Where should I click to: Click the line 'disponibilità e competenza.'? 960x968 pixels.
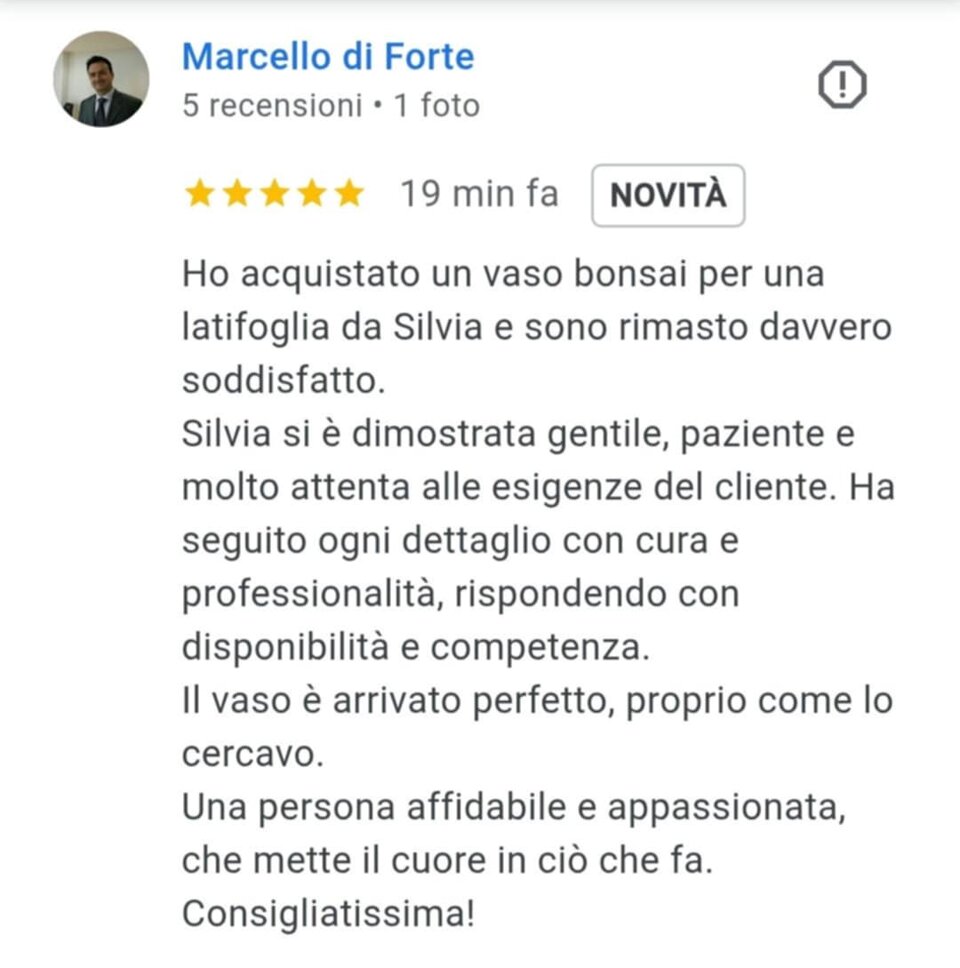tap(416, 648)
